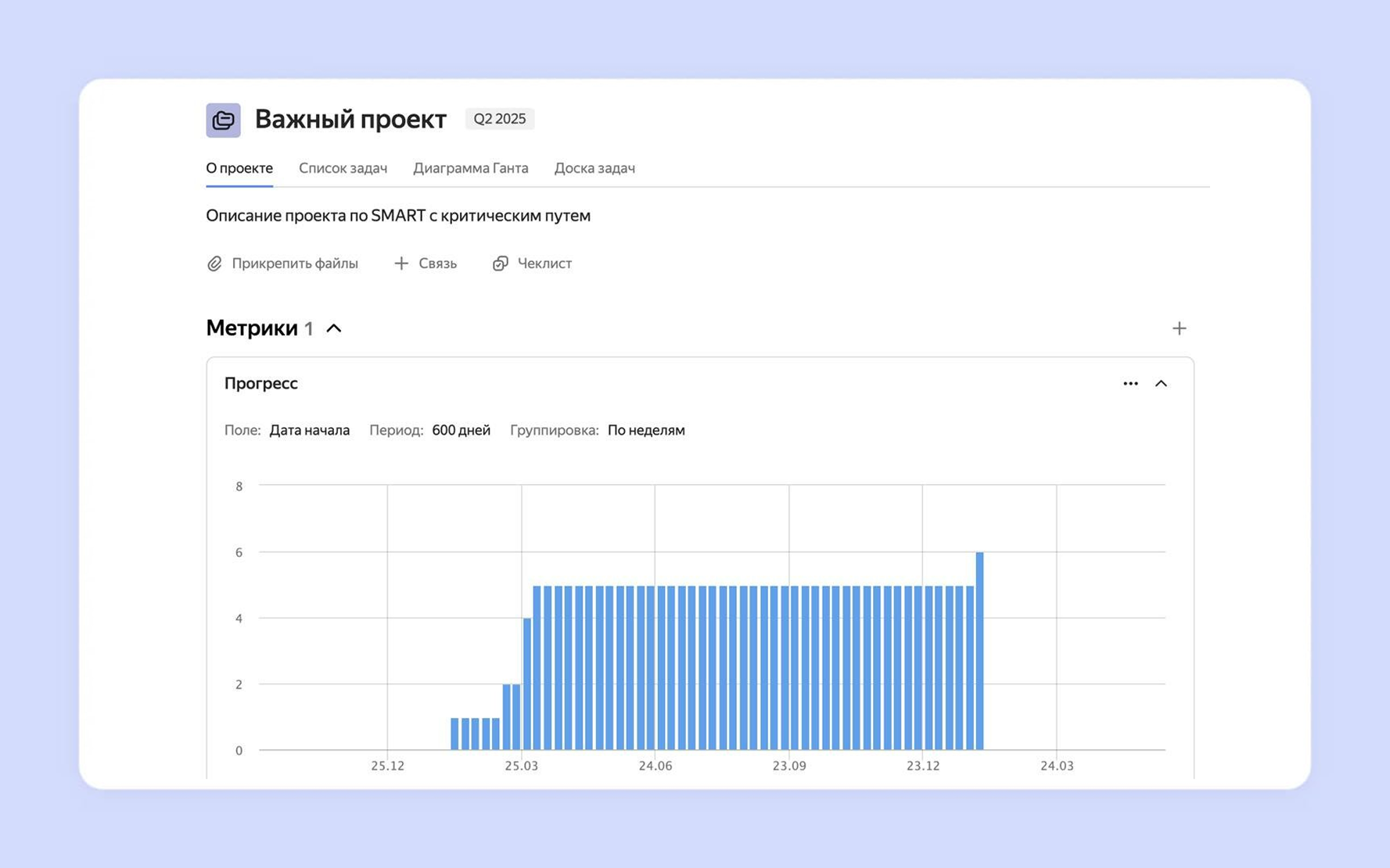Click the Метрики section heading
This screenshot has height=868, width=1390.
coord(252,328)
